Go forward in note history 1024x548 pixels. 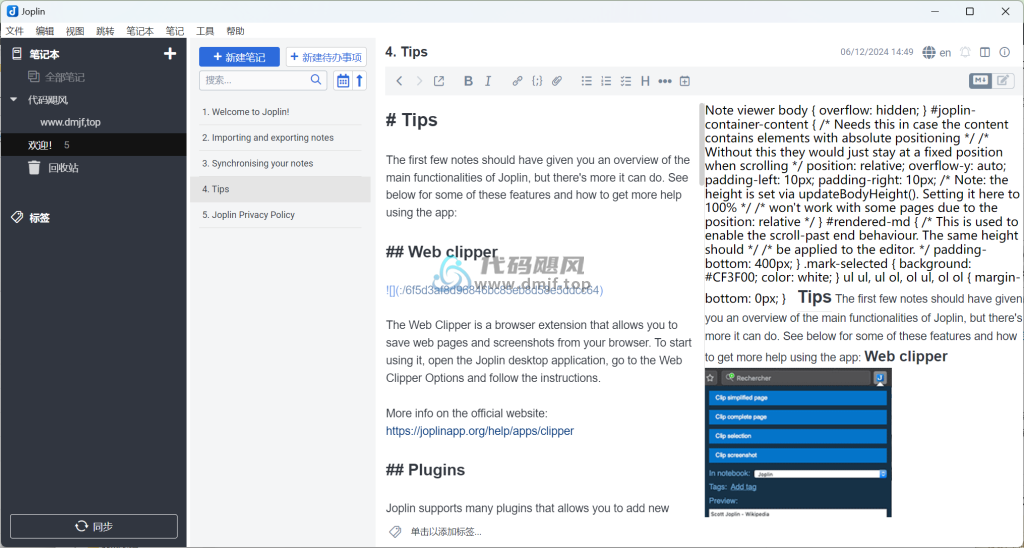point(419,81)
